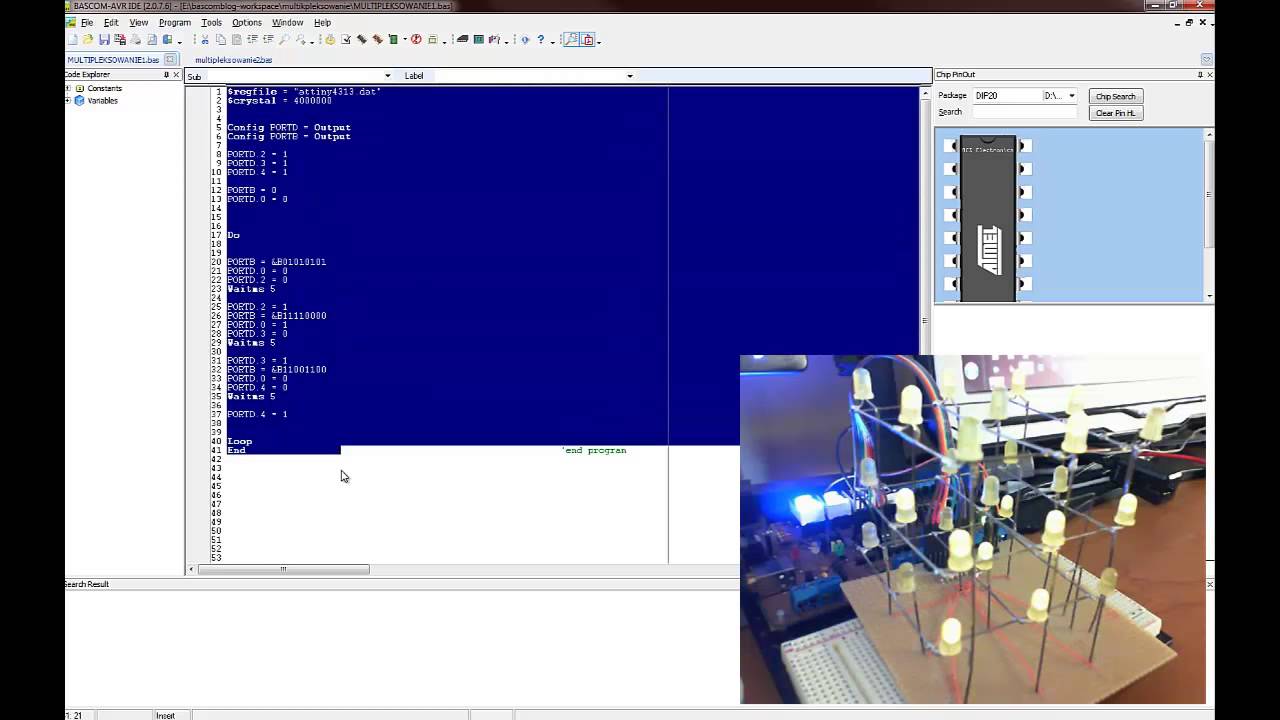Click the Print toolbar icon
This screenshot has height=720, width=1280.
point(135,40)
